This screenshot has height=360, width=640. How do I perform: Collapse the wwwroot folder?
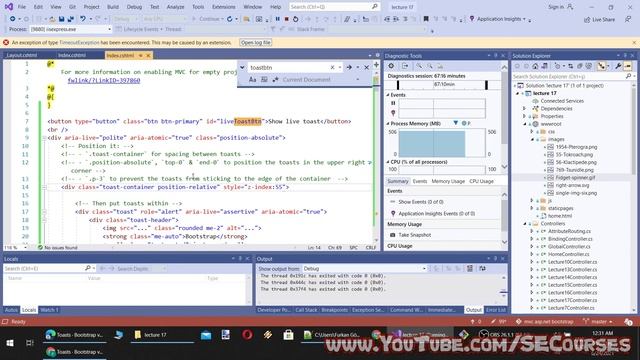(x=525, y=124)
